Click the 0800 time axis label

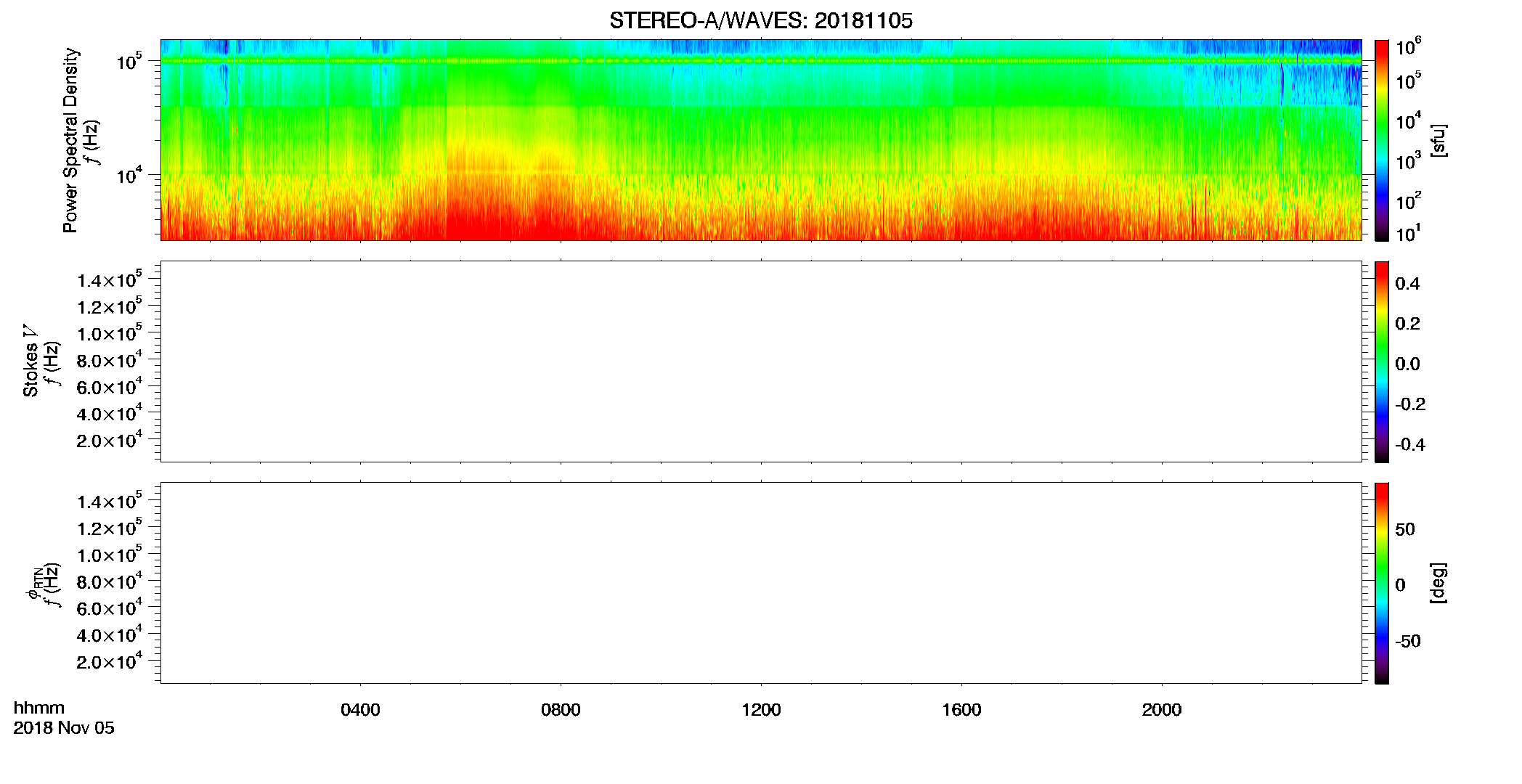click(x=561, y=710)
